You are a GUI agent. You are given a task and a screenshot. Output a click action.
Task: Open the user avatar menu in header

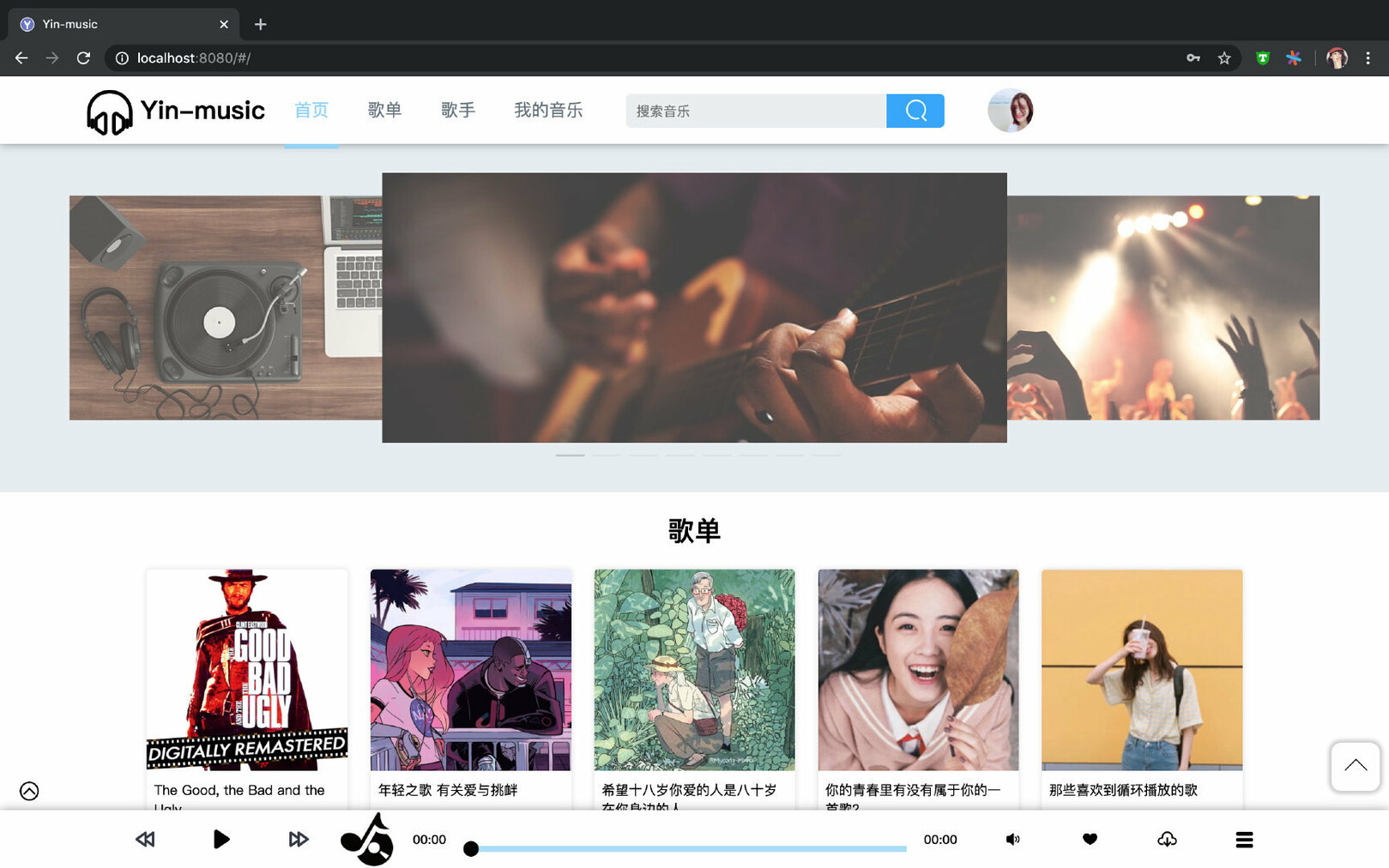1010,111
